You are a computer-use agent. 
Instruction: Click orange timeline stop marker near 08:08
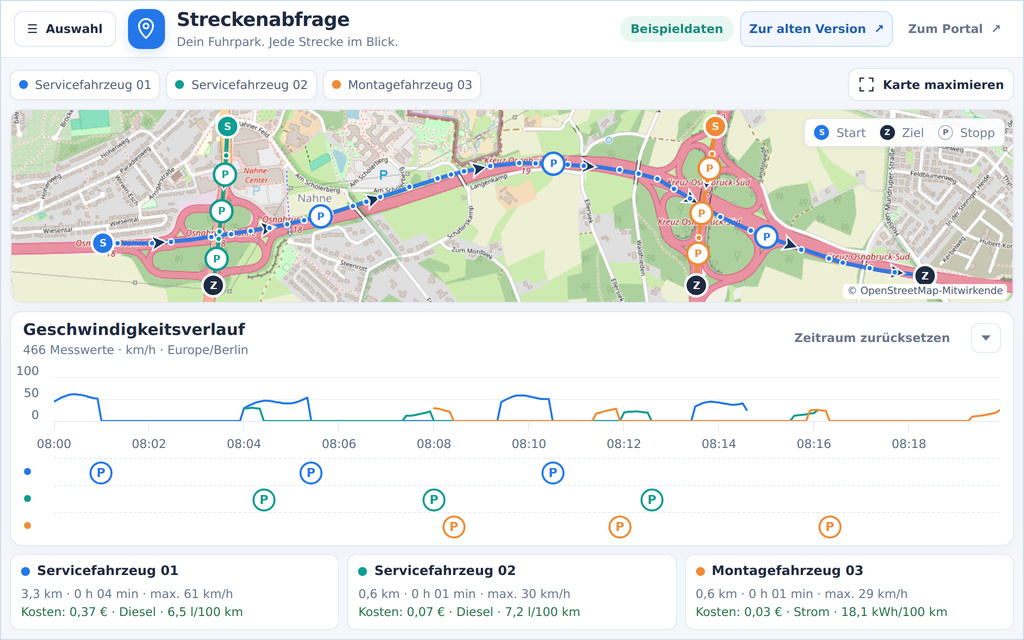pyautogui.click(x=454, y=526)
